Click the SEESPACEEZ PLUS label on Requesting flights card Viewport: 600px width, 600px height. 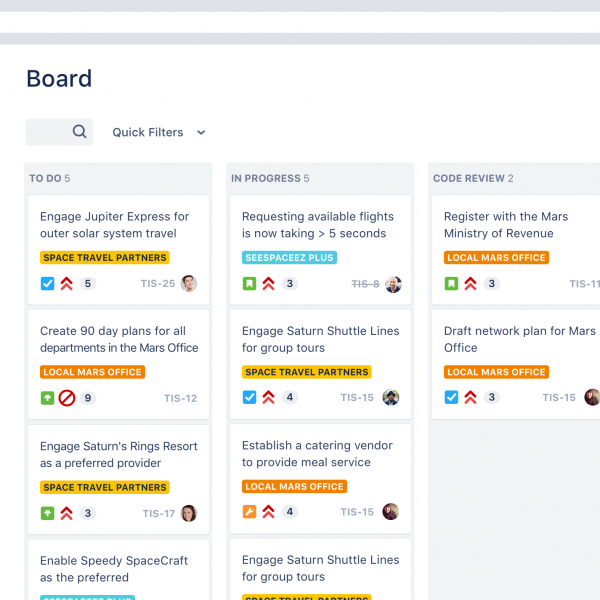coord(289,258)
